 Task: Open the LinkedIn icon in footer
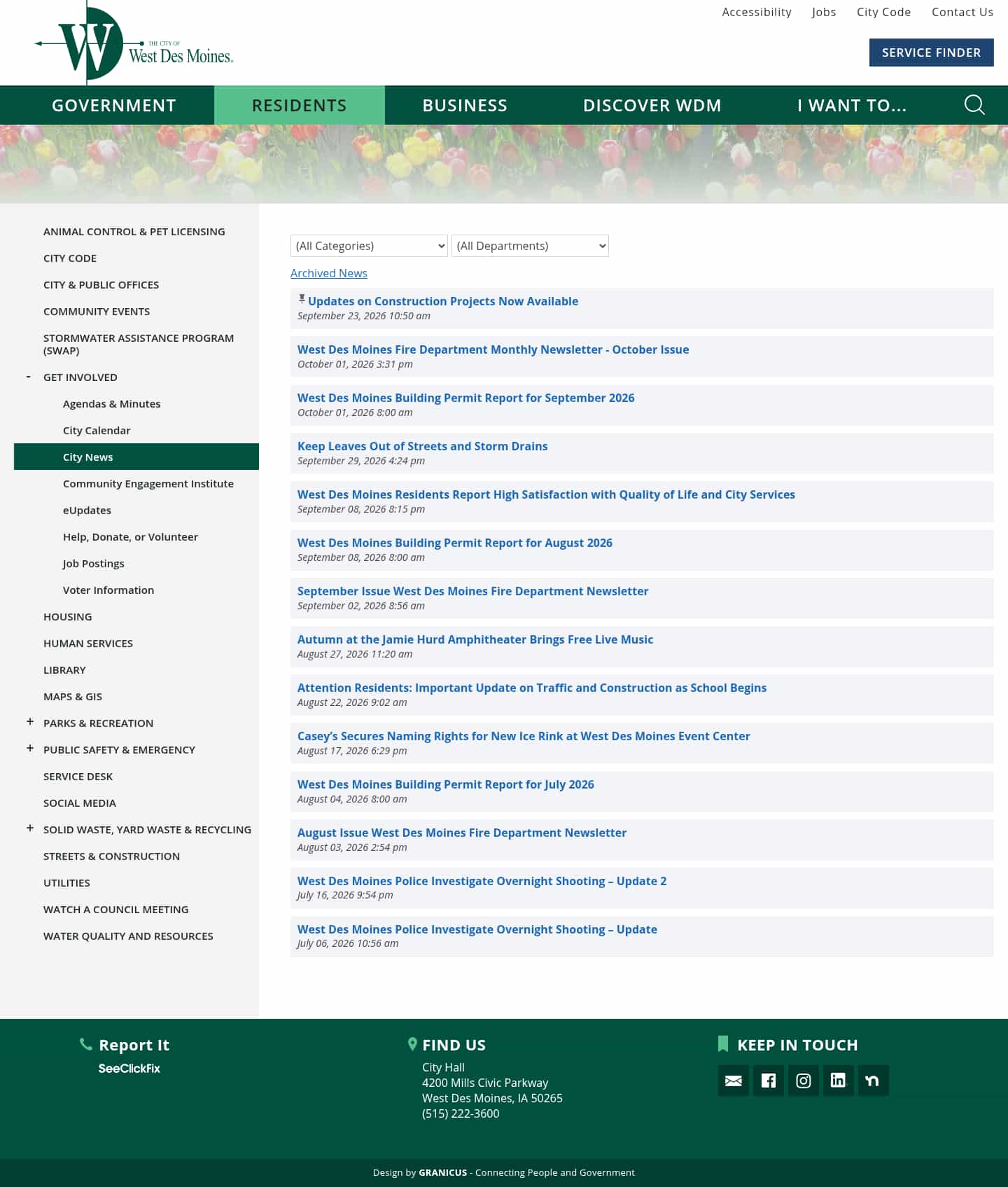tap(839, 1081)
